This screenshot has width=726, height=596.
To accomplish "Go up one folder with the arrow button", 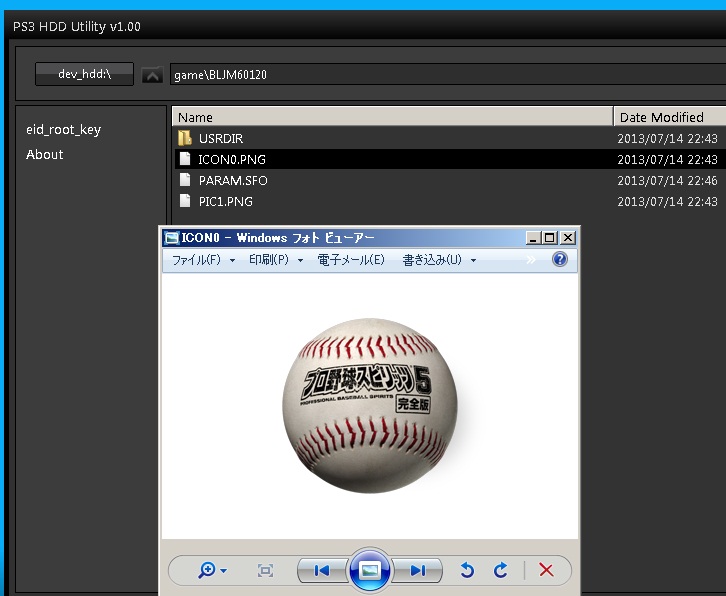I will (x=152, y=75).
